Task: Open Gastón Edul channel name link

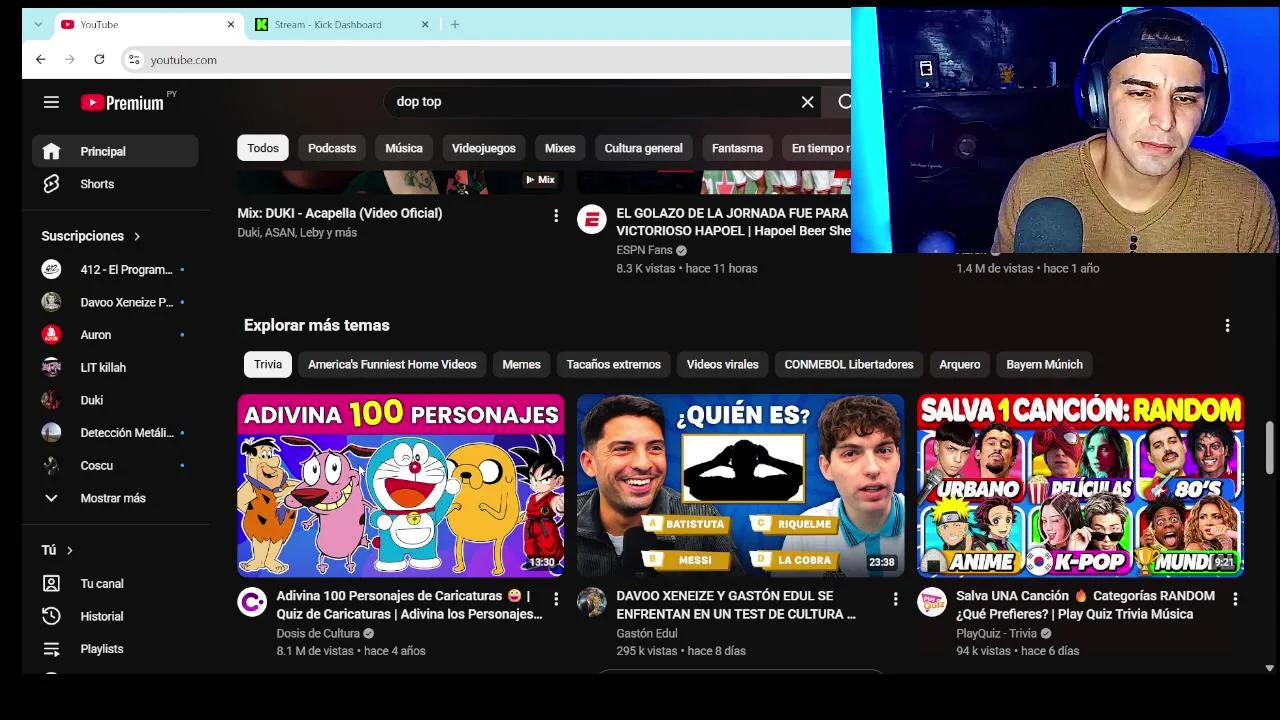Action: point(646,633)
